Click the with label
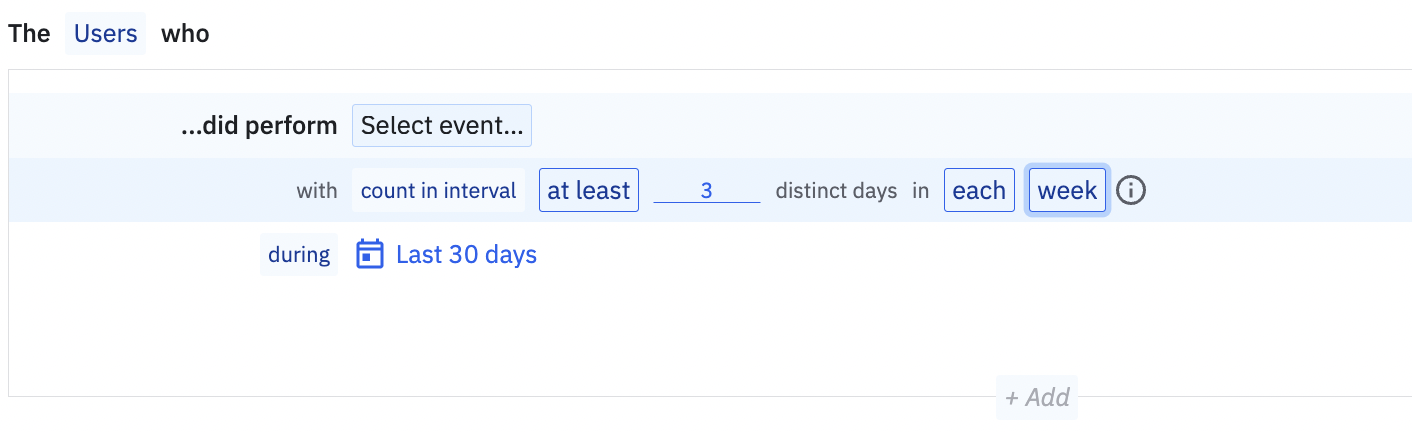 pos(317,190)
